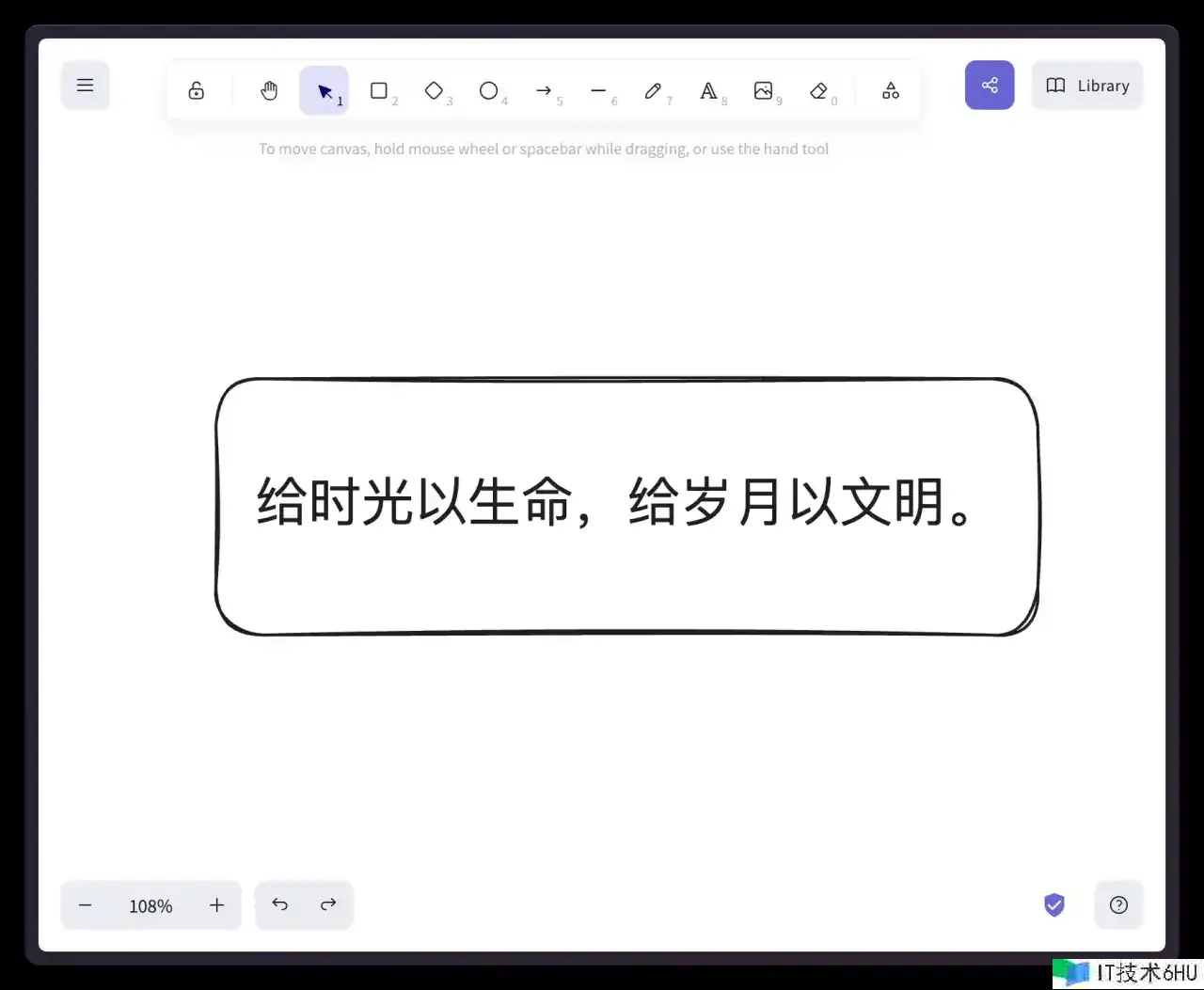
Task: Select the Text tool
Action: pyautogui.click(x=708, y=90)
